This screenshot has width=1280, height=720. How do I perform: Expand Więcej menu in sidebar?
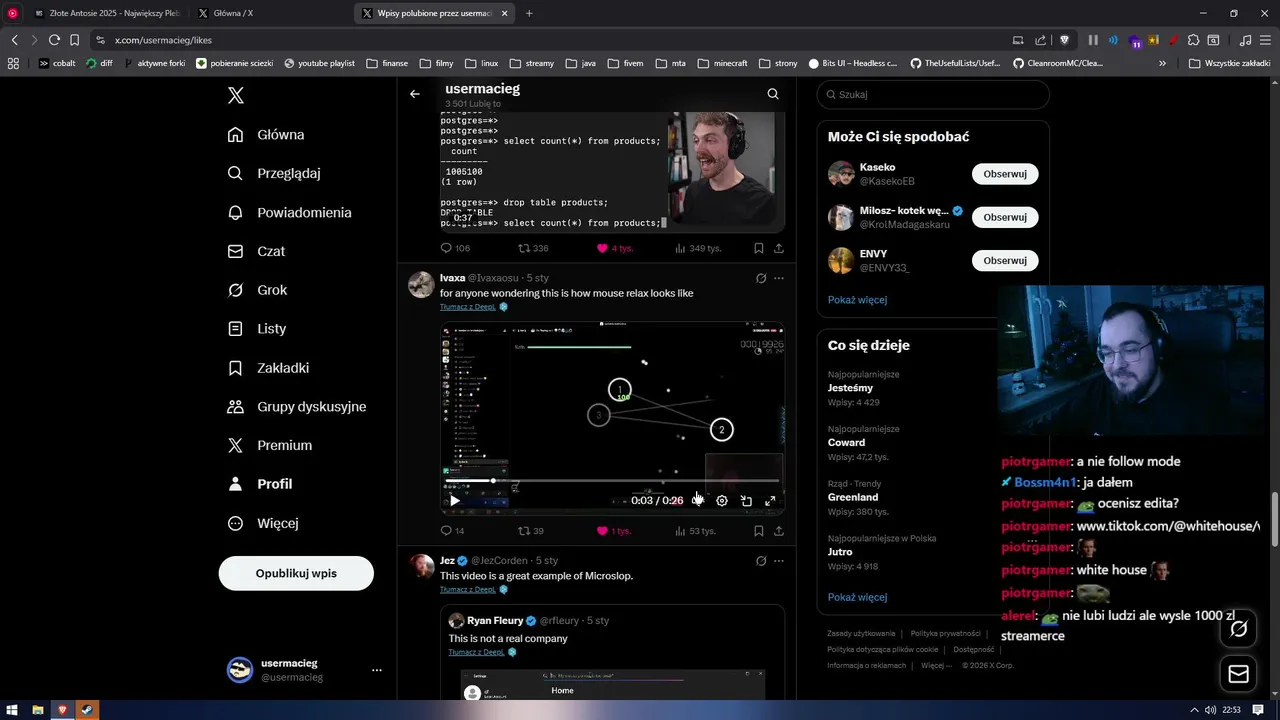(263, 523)
